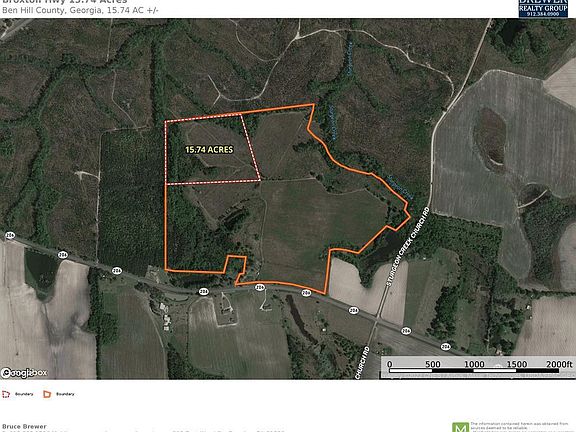Toggle the Boundary label next to the orange icon
This screenshot has height=432, width=576.
coord(65,394)
